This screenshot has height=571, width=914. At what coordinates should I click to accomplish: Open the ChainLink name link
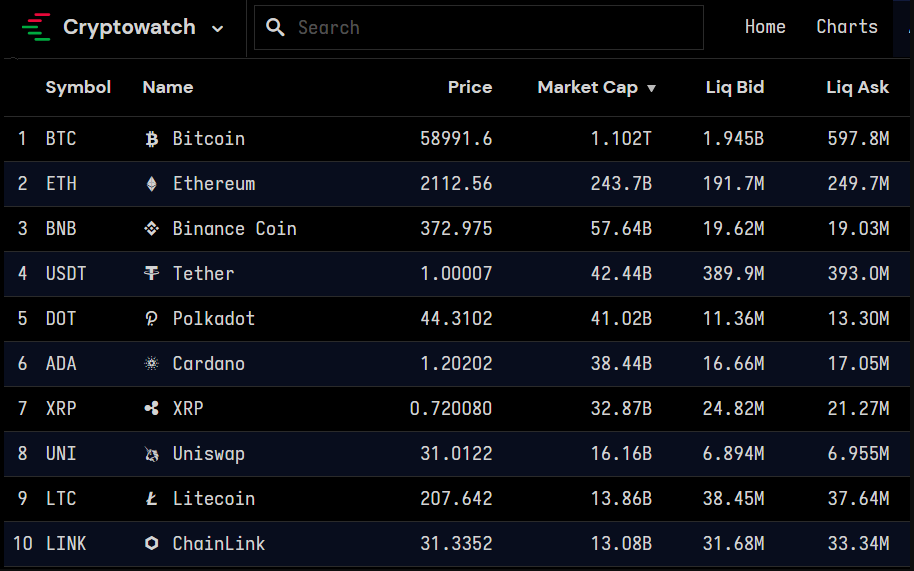click(x=219, y=544)
